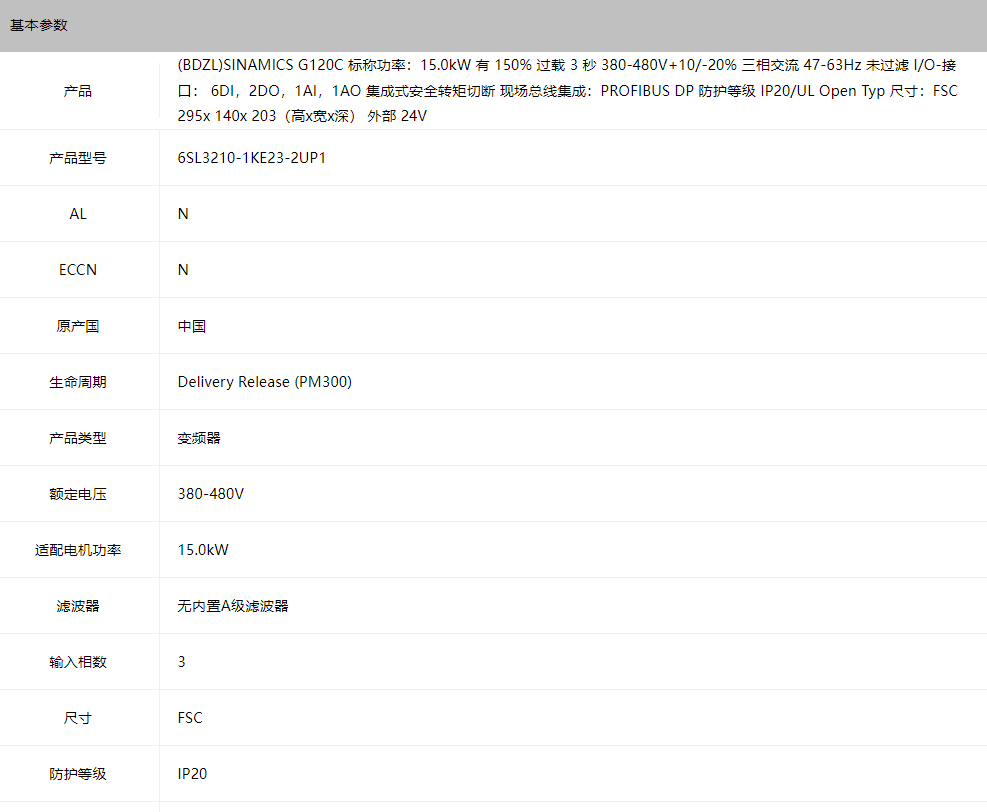This screenshot has width=987, height=812.
Task: Select model number 6SL3210-1KE23-2UP1
Action: tap(252, 158)
